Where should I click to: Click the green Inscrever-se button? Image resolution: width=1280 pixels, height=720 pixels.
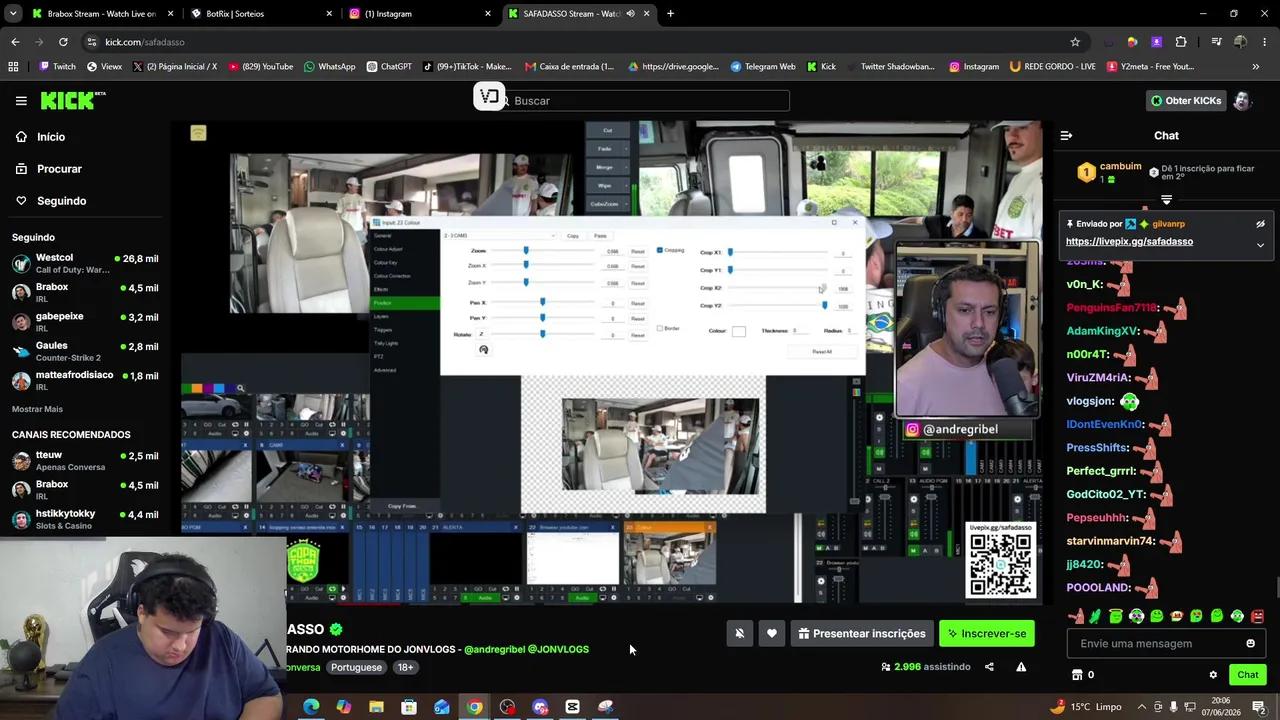click(986, 633)
